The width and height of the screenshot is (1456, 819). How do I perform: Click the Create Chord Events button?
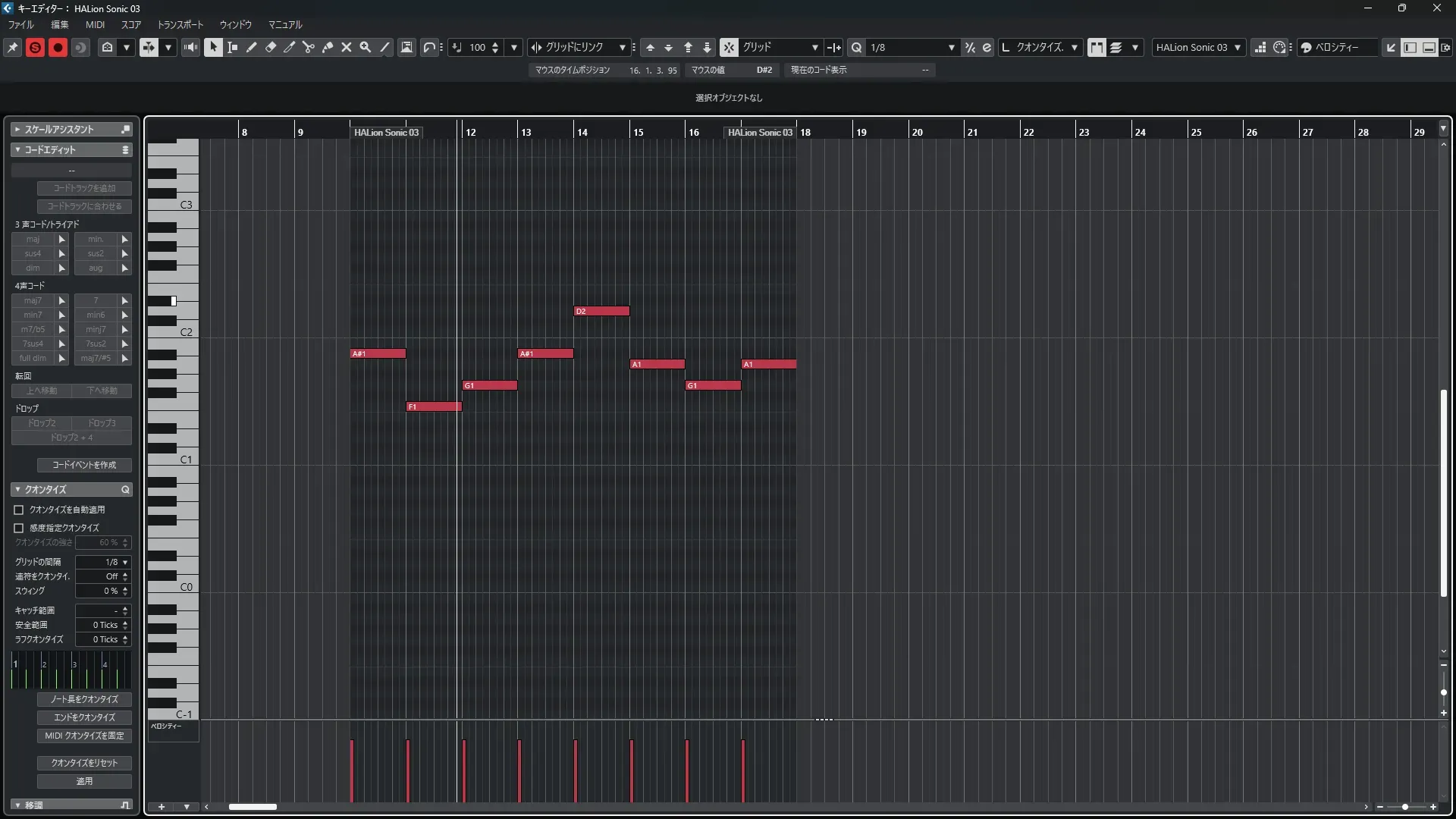pyautogui.click(x=84, y=465)
